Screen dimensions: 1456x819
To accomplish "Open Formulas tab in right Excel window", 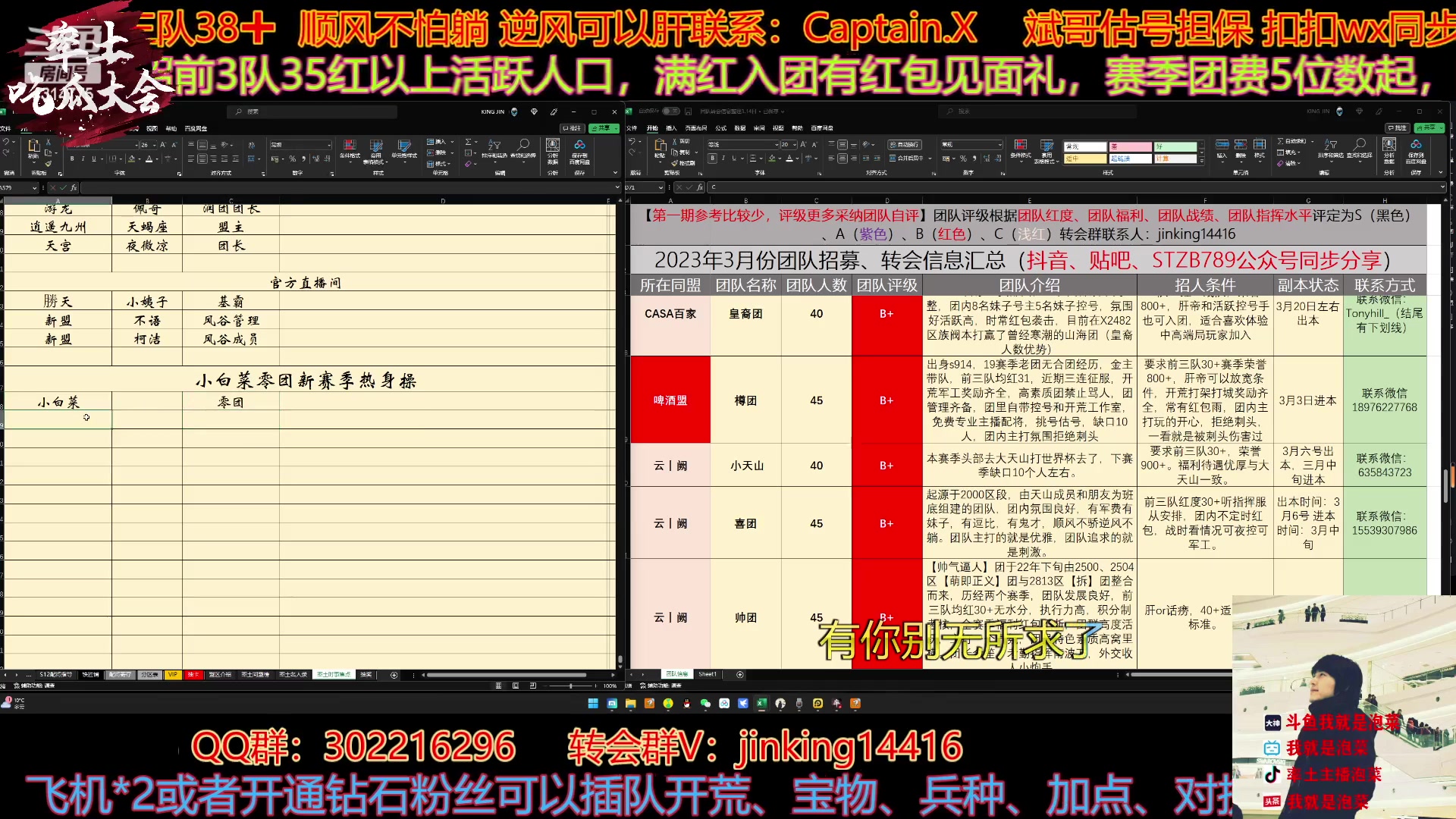I will pyautogui.click(x=721, y=128).
